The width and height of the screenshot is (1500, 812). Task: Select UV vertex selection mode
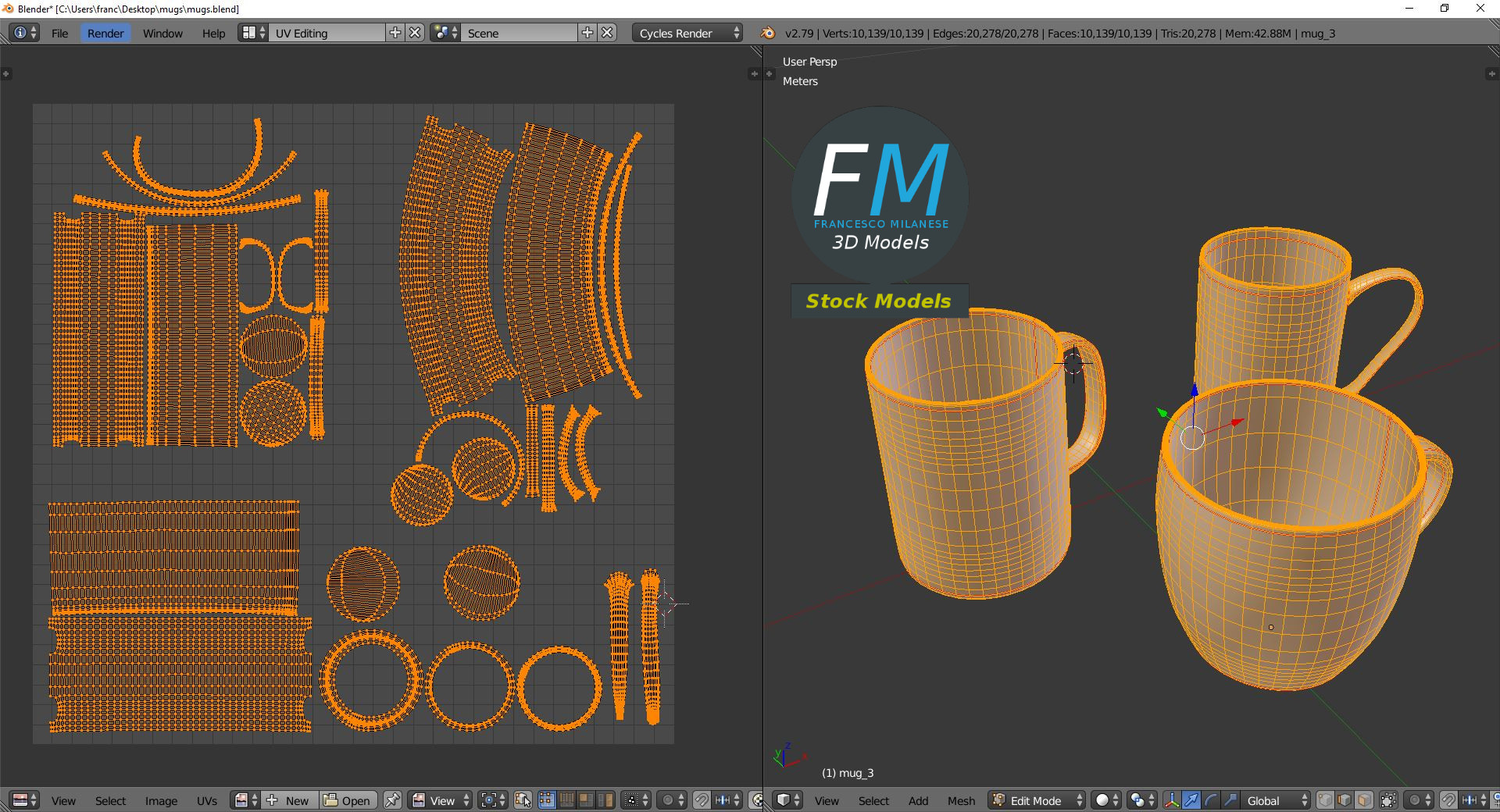click(x=547, y=800)
